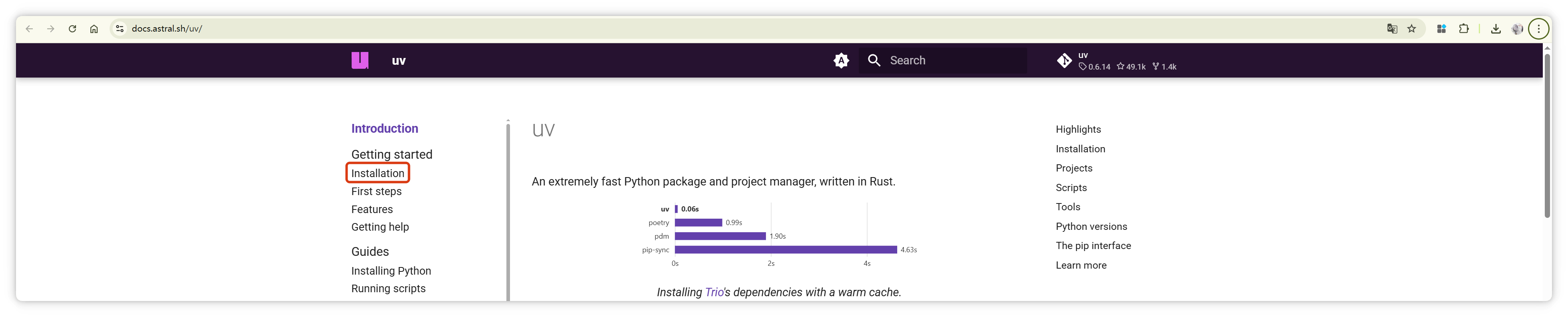Bookmark this page with star icon
The height and width of the screenshot is (317, 1568).
click(x=1411, y=29)
